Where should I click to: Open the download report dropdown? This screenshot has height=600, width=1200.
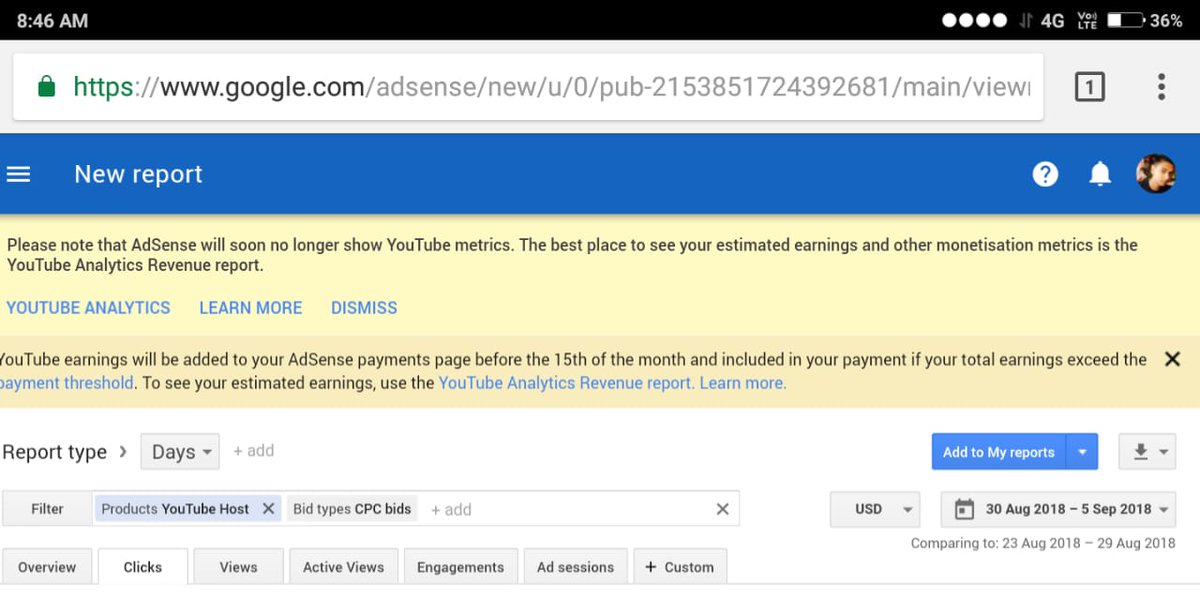1148,452
